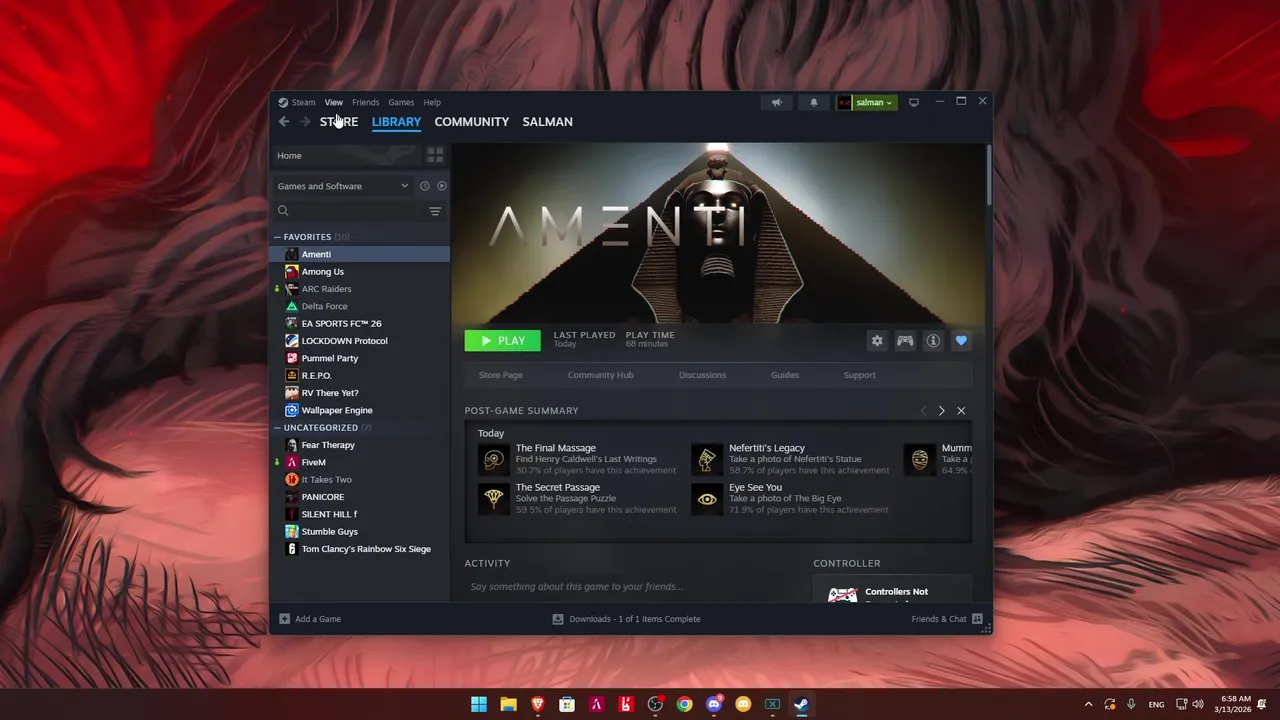1280x720 pixels.
Task: Open library Home button
Action: [x=346, y=155]
